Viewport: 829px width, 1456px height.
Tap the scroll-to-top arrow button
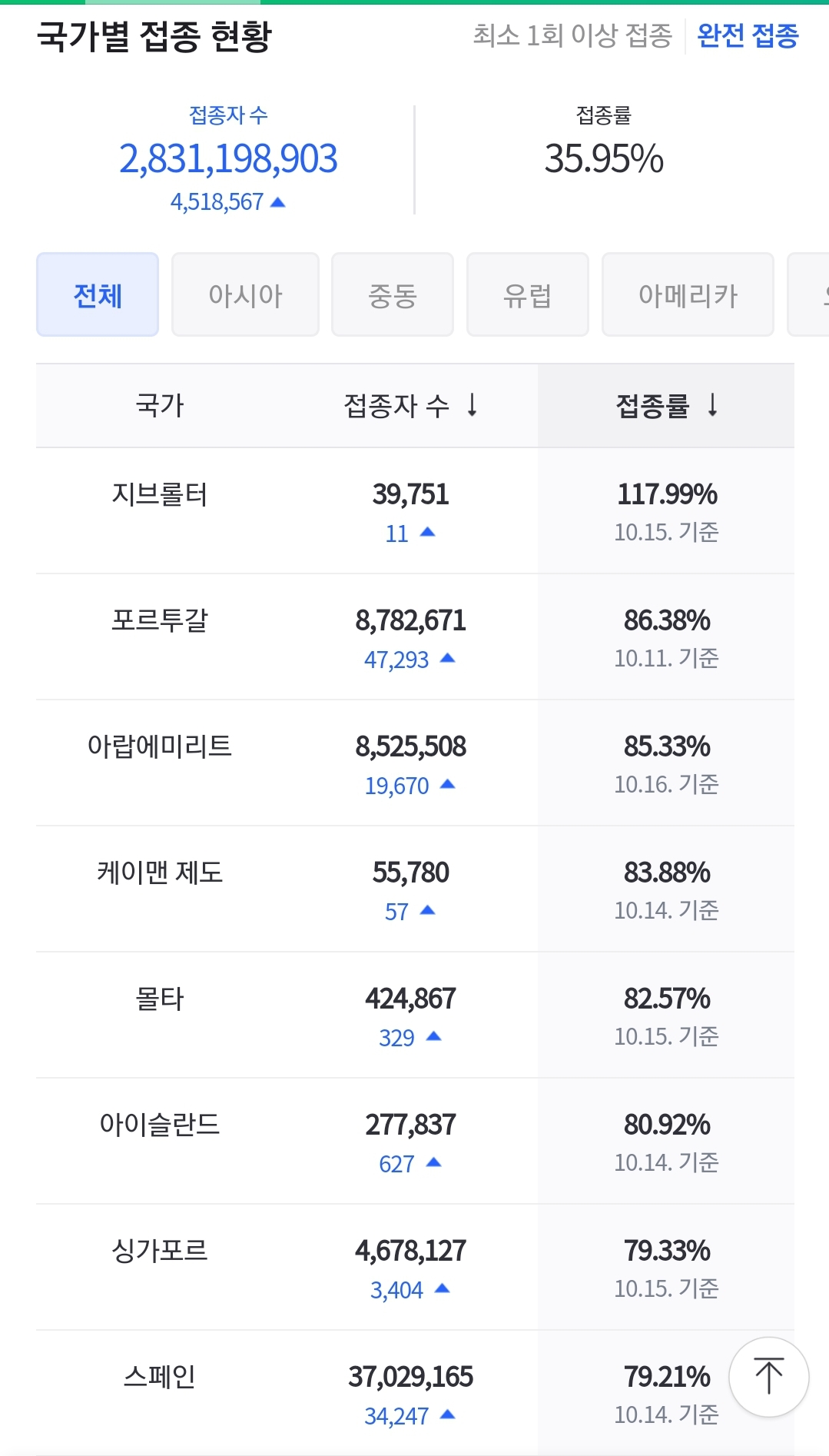click(768, 1377)
